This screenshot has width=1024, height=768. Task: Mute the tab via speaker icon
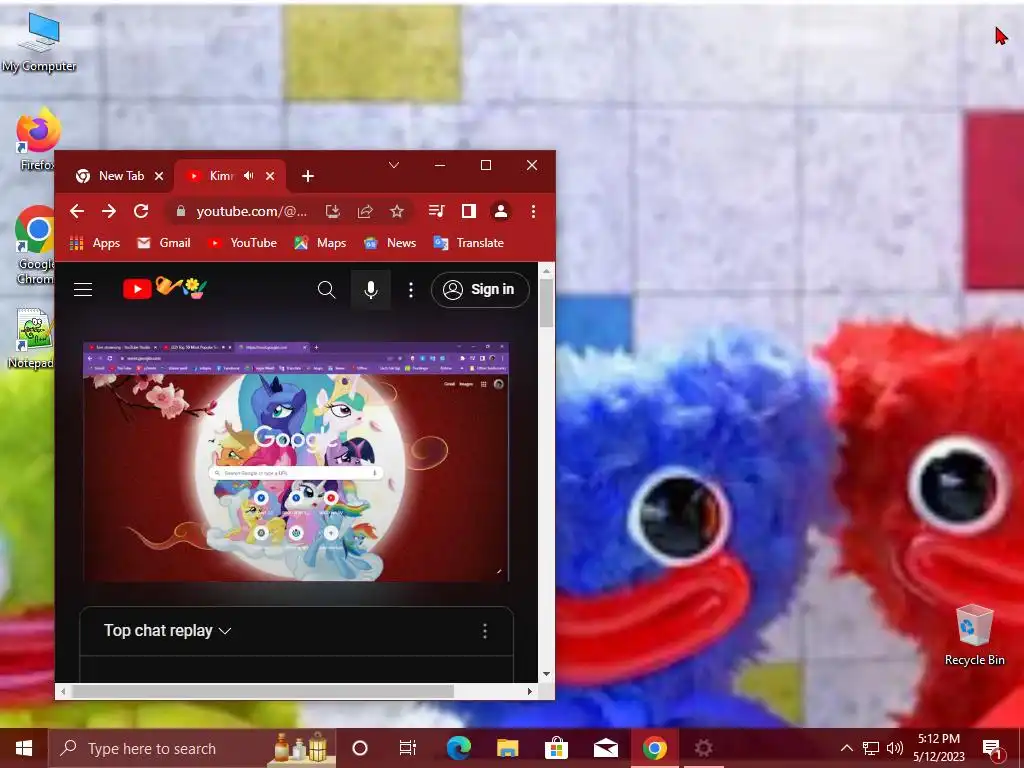click(249, 176)
